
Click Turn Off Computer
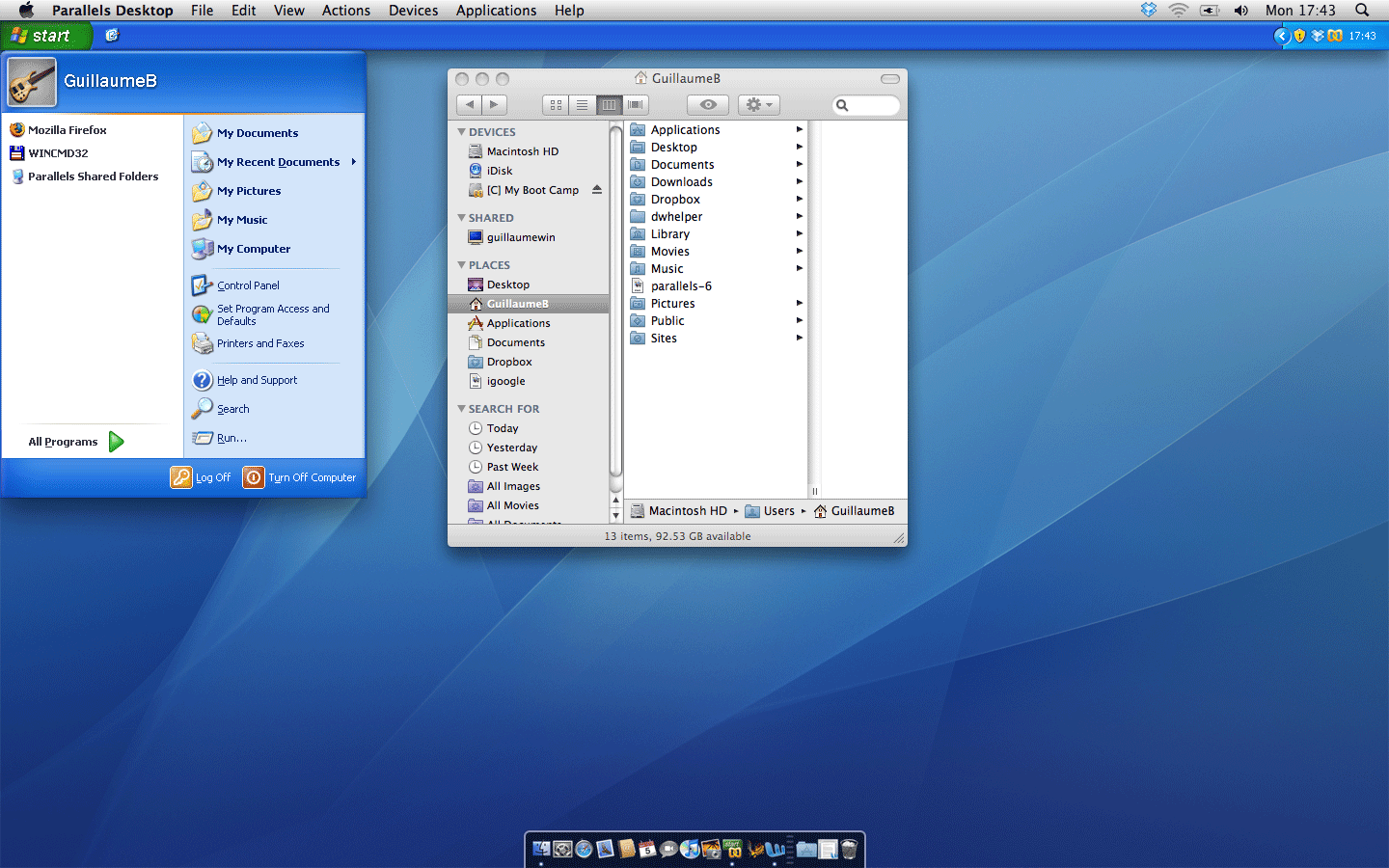click(x=299, y=477)
